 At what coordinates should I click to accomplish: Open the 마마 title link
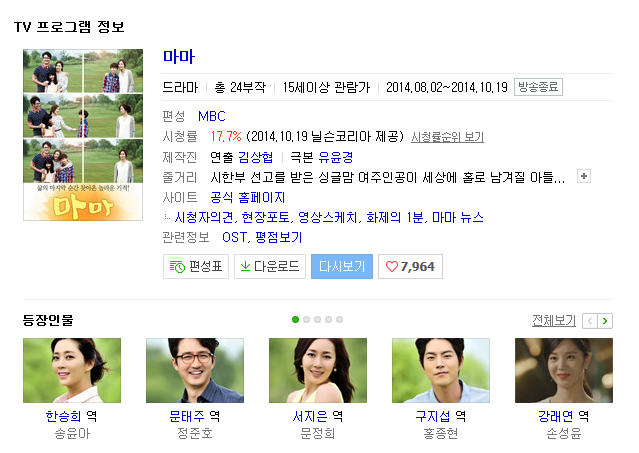[179, 56]
